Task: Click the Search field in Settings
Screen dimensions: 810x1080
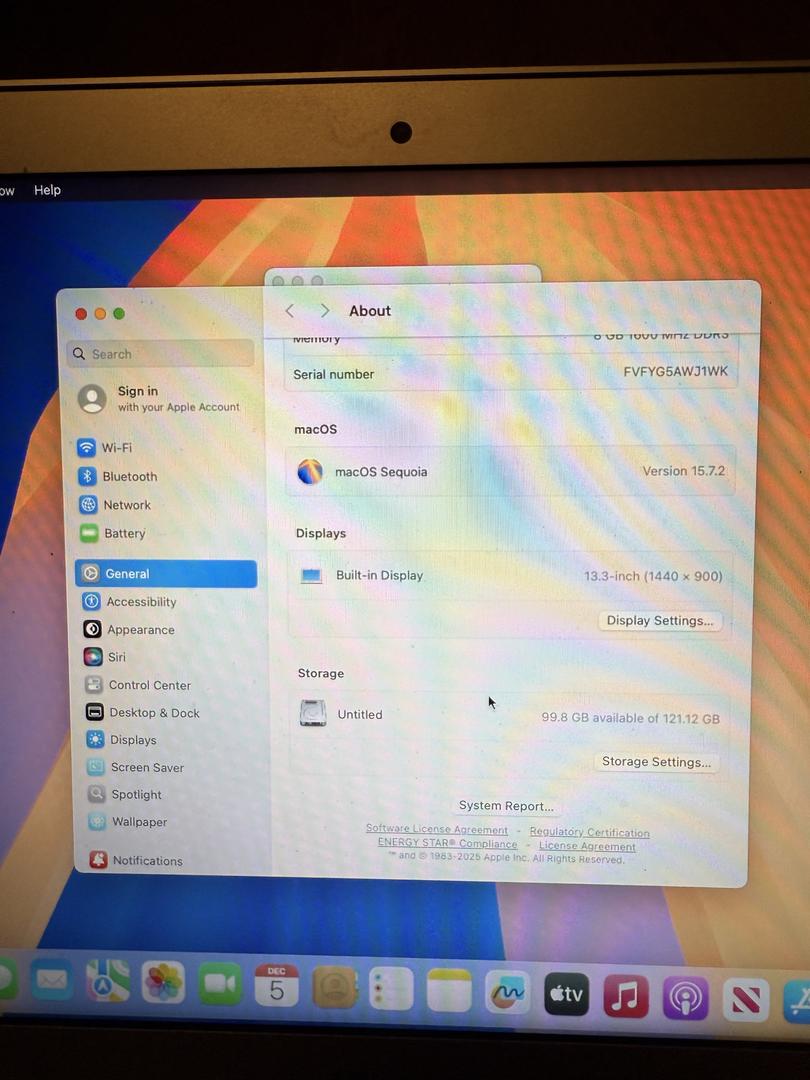Action: click(160, 354)
